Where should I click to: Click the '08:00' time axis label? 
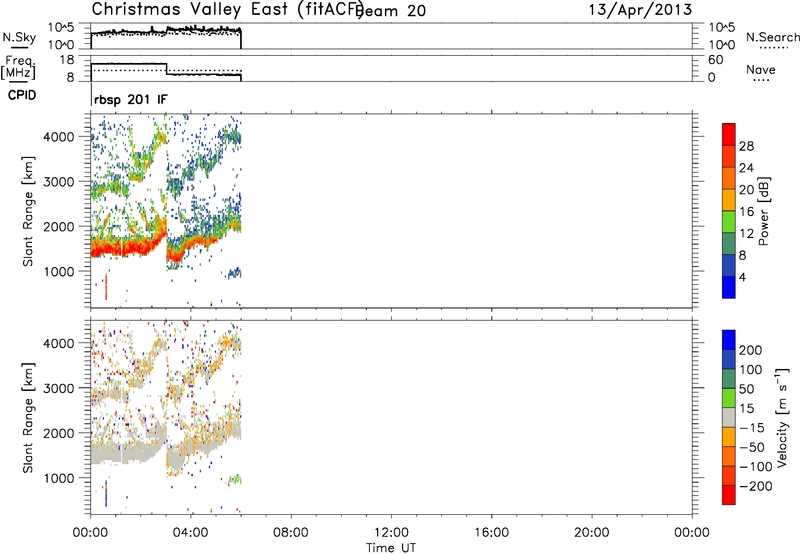[291, 533]
